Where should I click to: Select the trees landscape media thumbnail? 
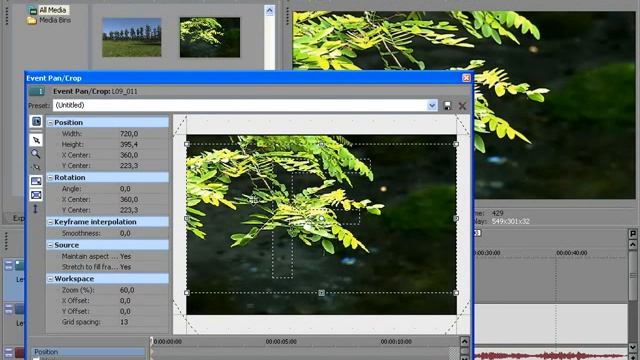pos(131,37)
